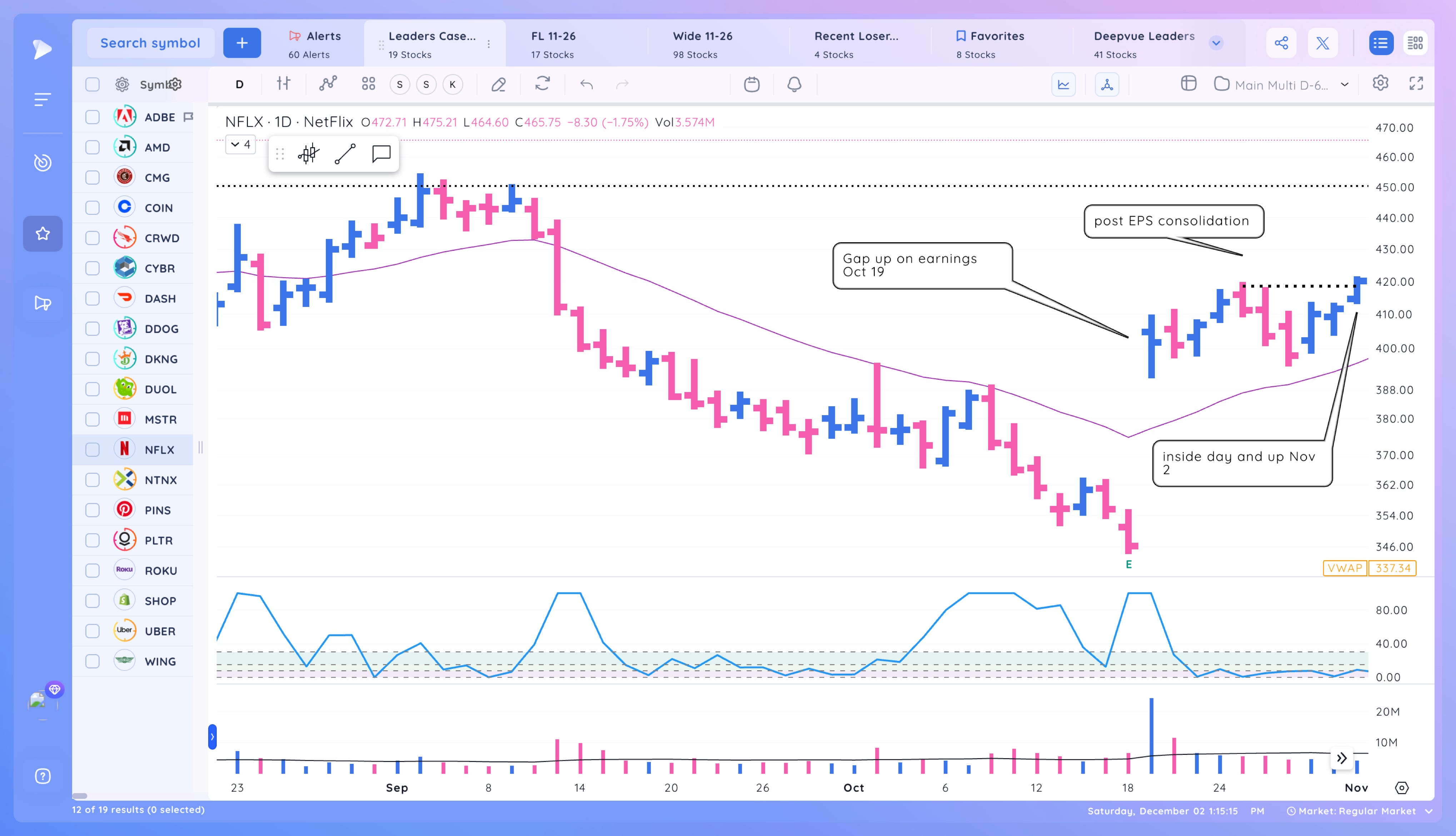Screen dimensions: 1456x836
Task: Toggle the network node panel icon
Action: (1107, 84)
